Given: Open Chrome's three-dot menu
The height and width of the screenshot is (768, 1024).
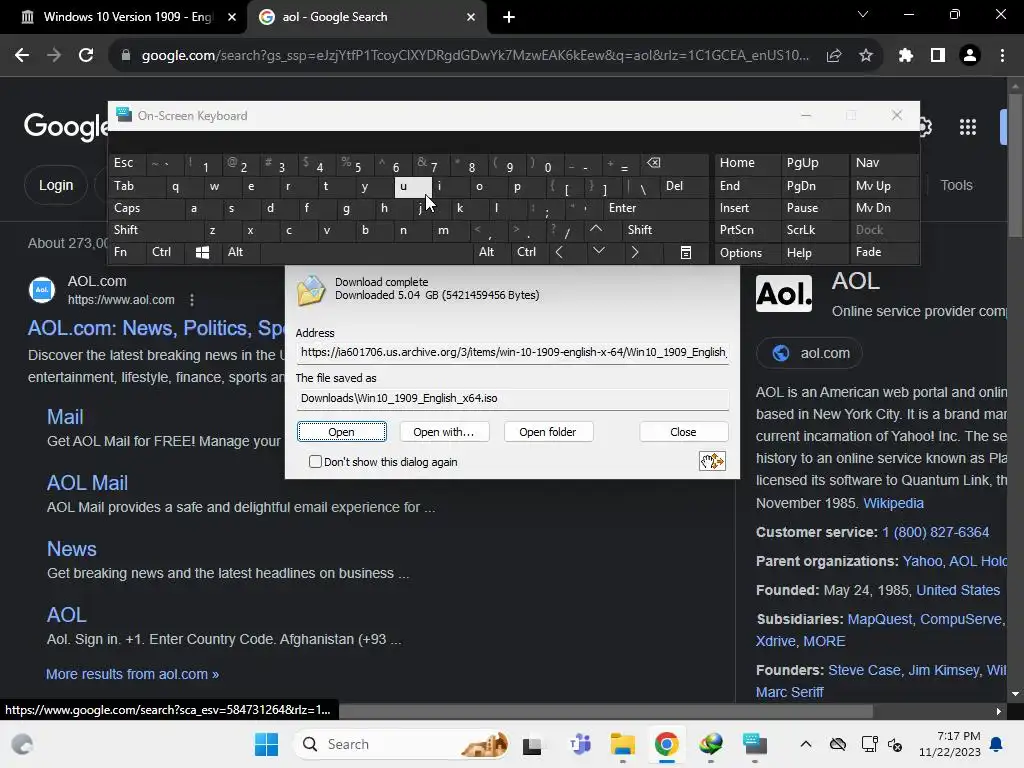Looking at the screenshot, I should coord(1002,56).
